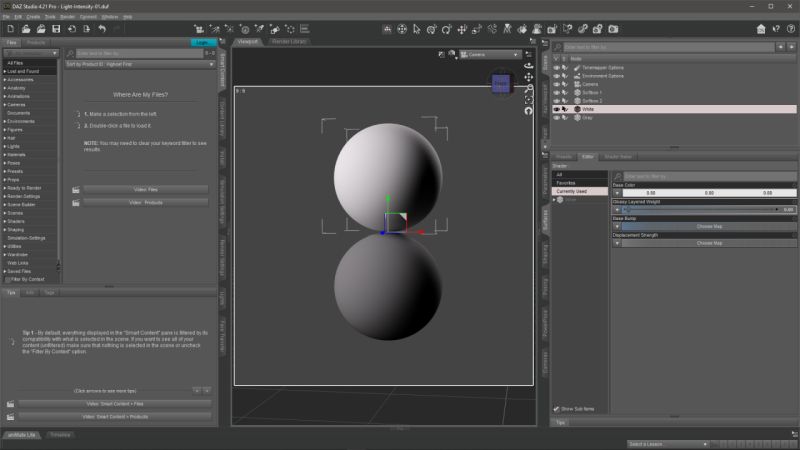Click the Video: Files button
This screenshot has width=800, height=450.
pyautogui.click(x=145, y=189)
